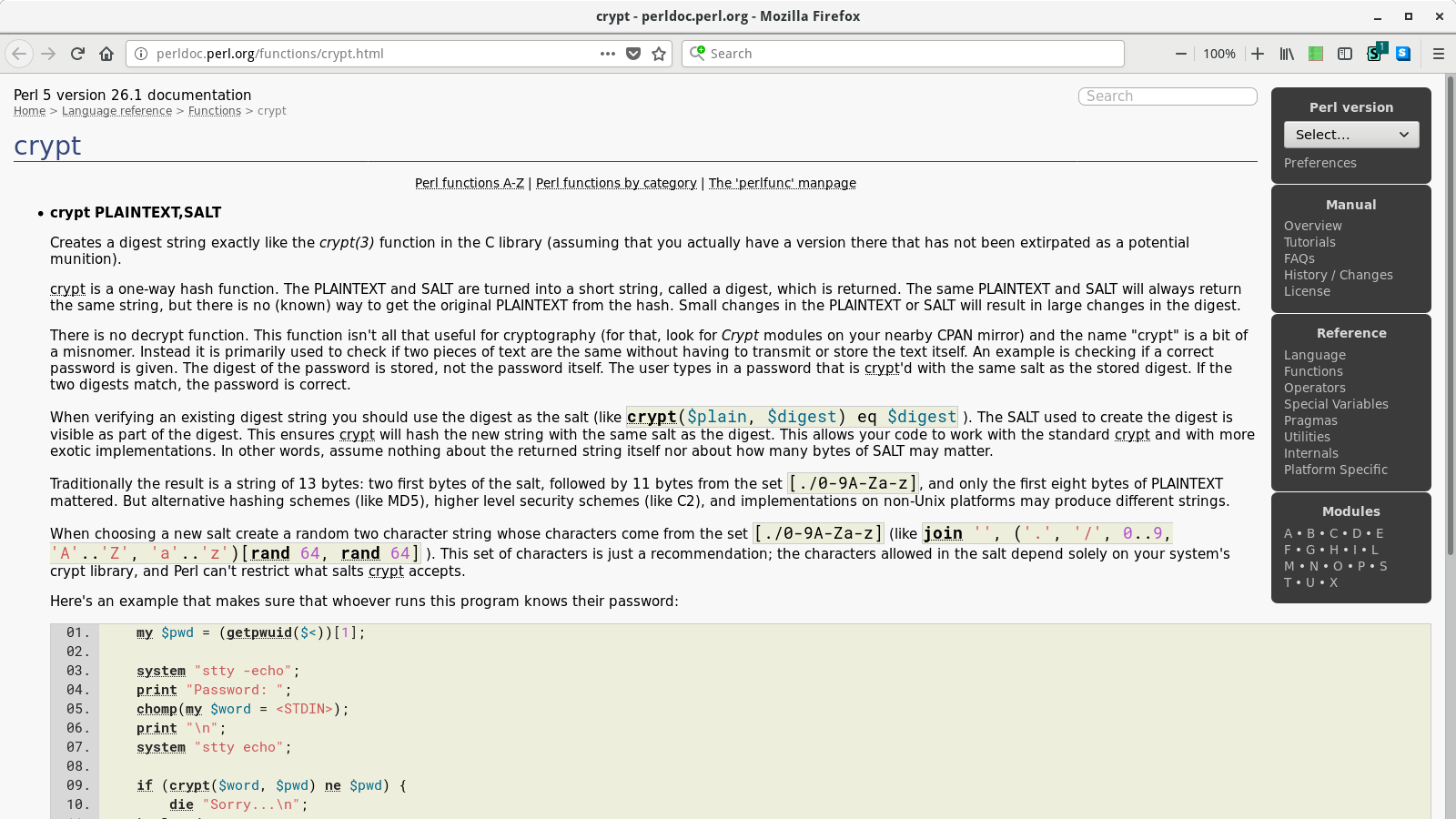Image resolution: width=1456 pixels, height=819 pixels.
Task: Open the blue S extension icon
Action: [1403, 54]
